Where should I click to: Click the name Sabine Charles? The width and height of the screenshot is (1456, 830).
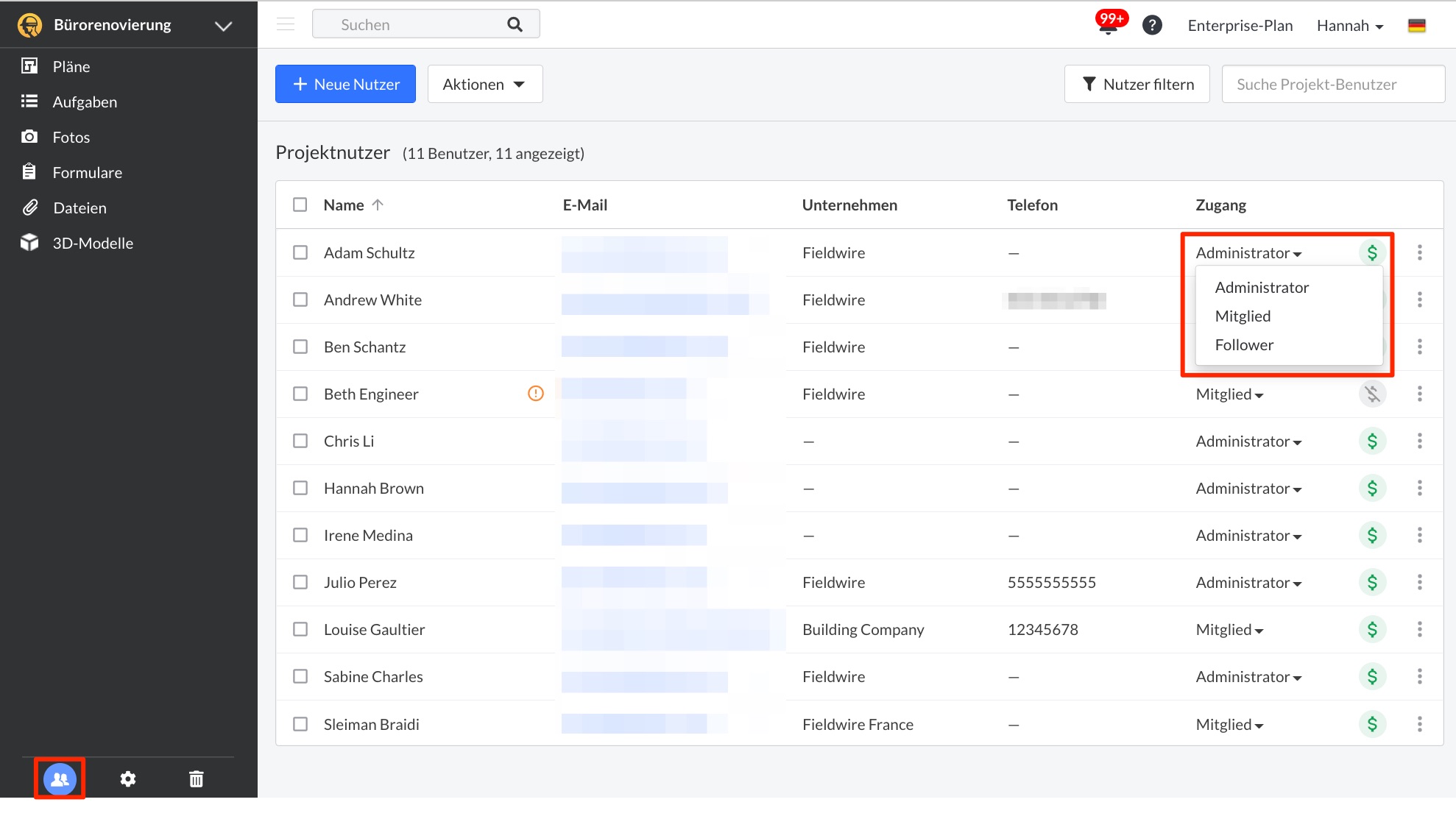373,676
